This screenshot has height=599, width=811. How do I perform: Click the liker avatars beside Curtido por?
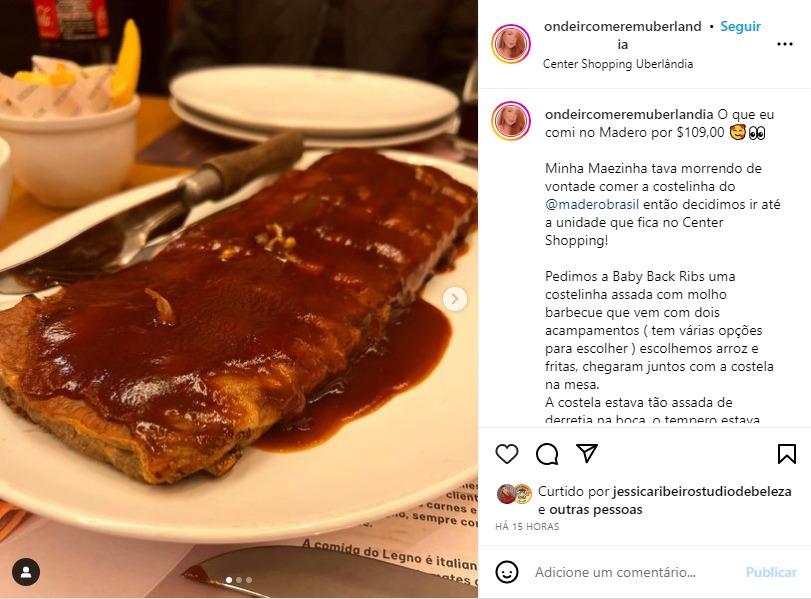tap(515, 494)
